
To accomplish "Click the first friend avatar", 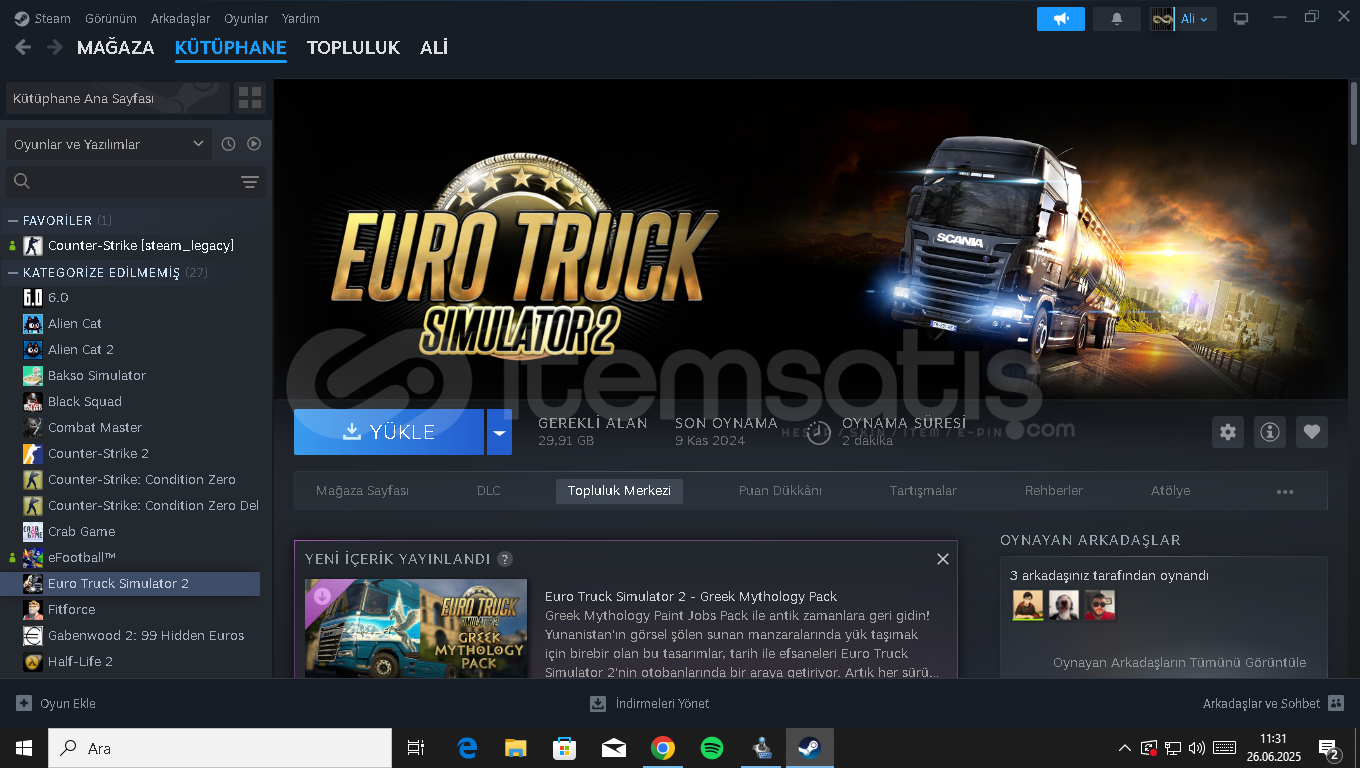I will click(1027, 605).
